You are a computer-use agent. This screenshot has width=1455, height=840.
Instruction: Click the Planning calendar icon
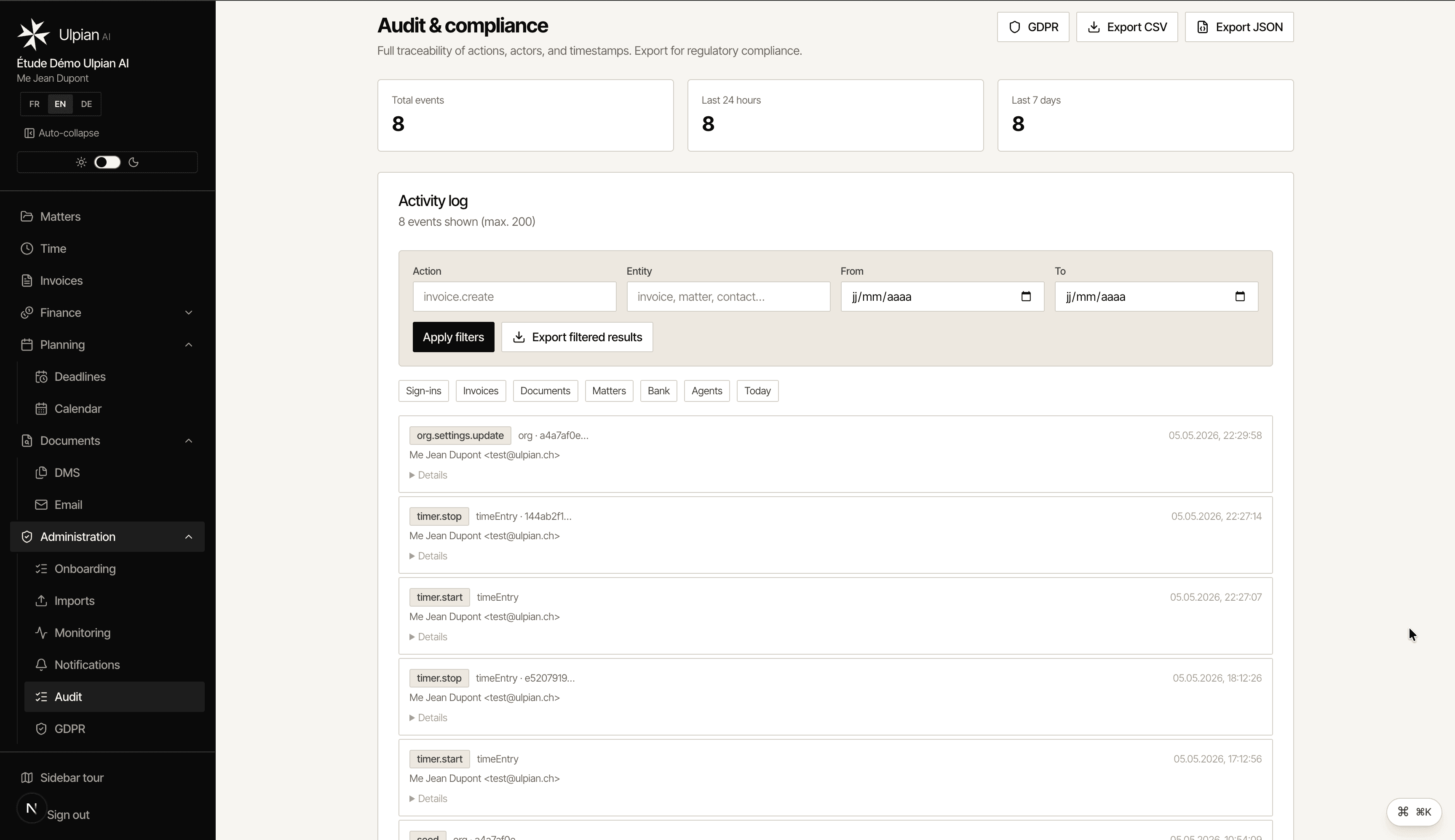(x=27, y=345)
